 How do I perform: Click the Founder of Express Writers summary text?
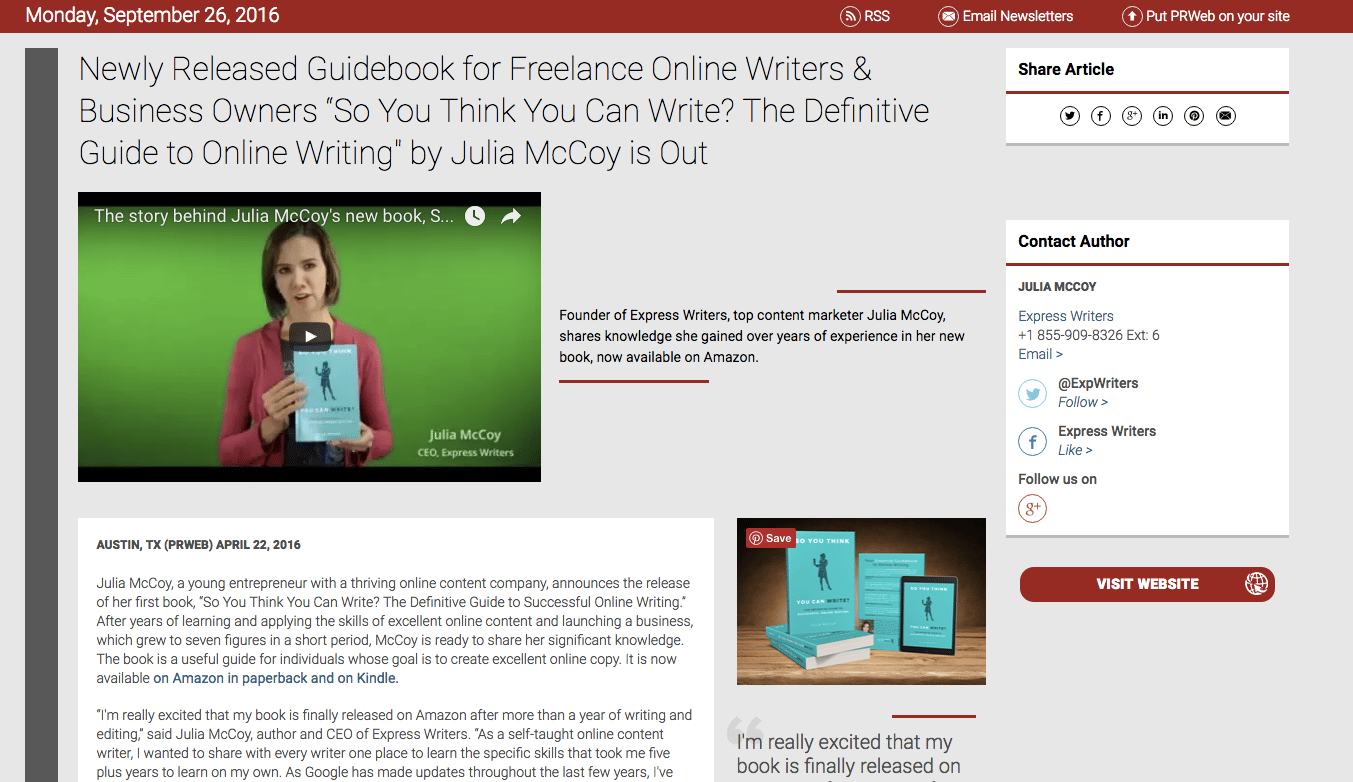click(762, 336)
